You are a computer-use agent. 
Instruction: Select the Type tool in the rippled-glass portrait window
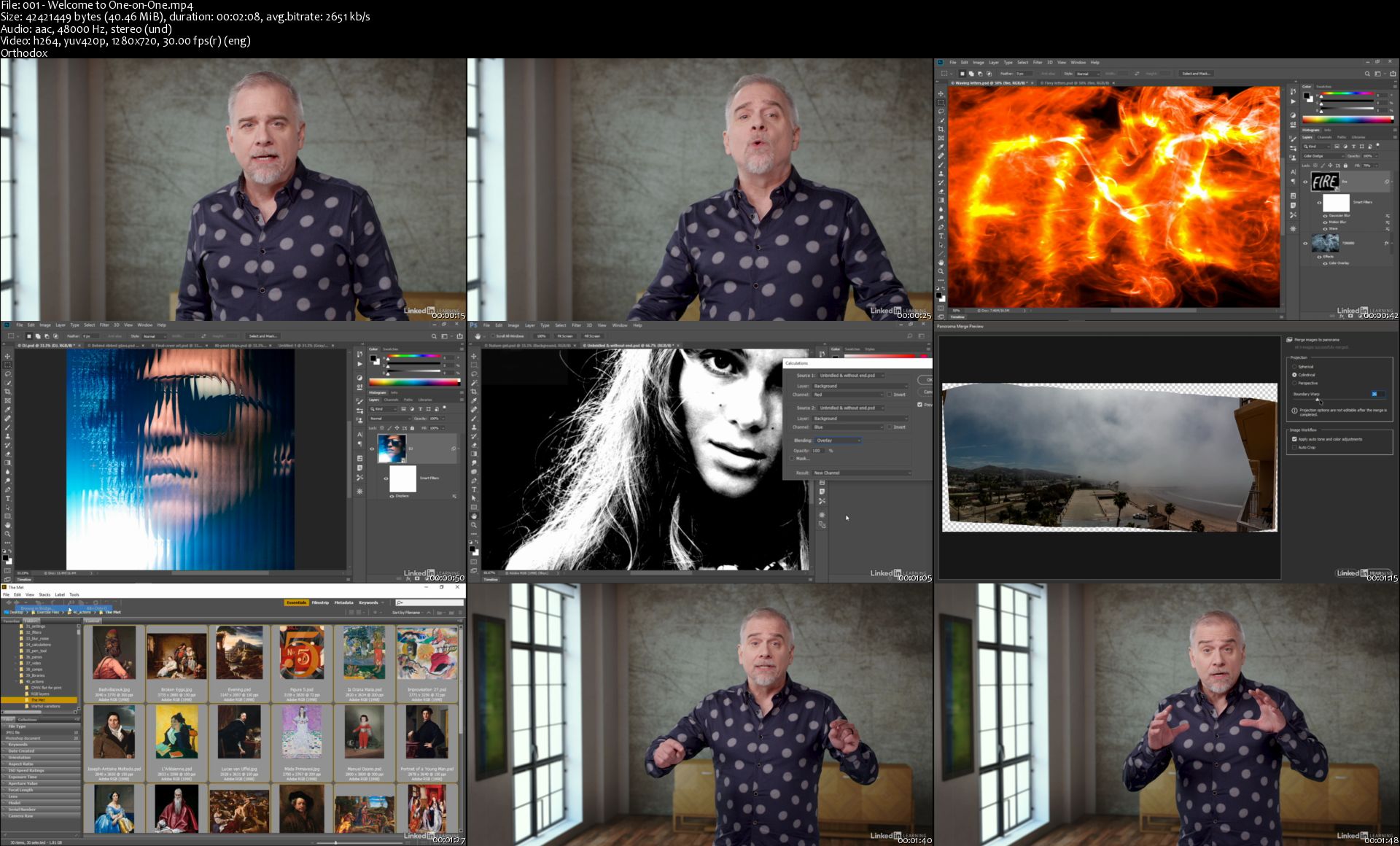(8, 499)
